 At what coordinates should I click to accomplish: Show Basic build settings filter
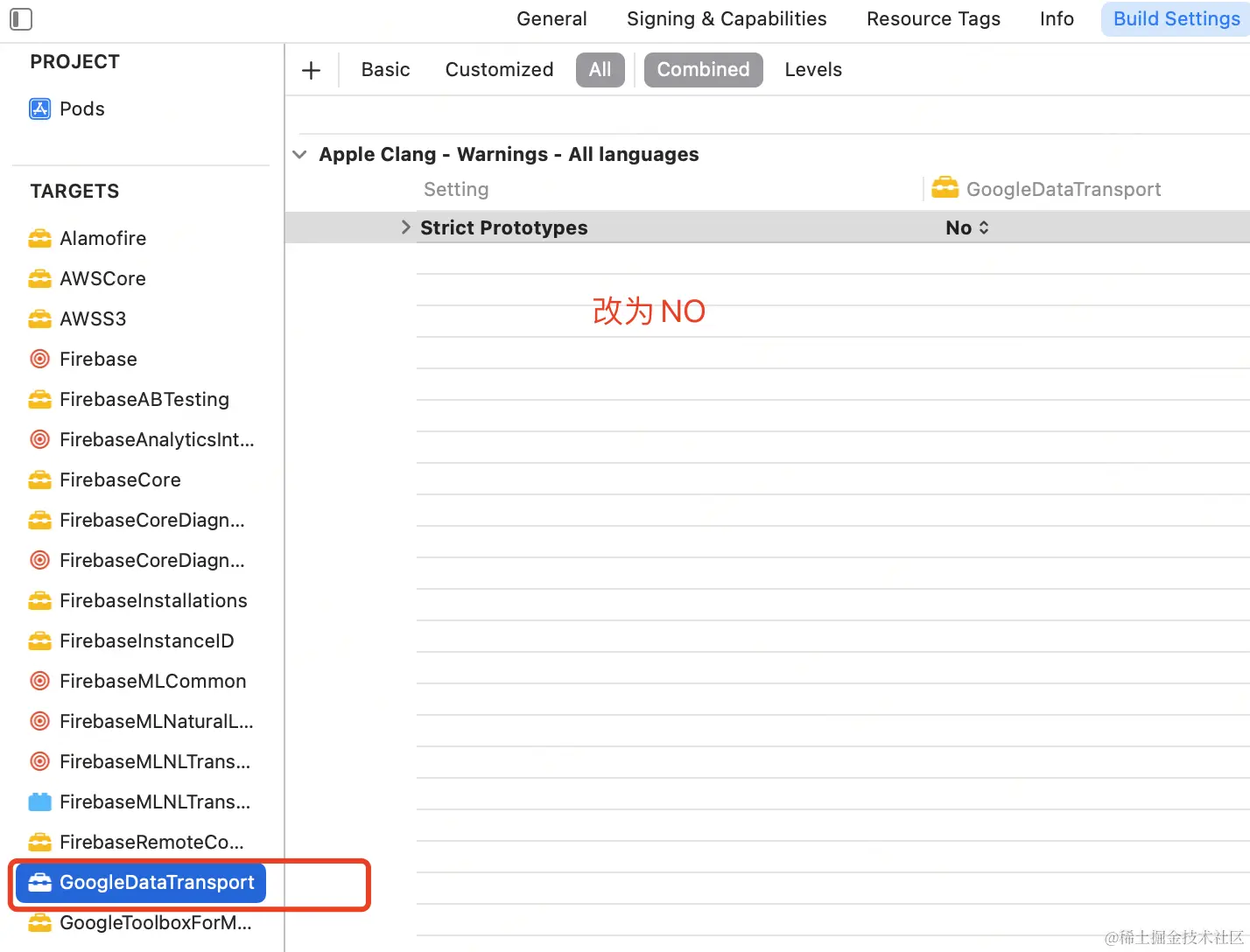coord(385,70)
